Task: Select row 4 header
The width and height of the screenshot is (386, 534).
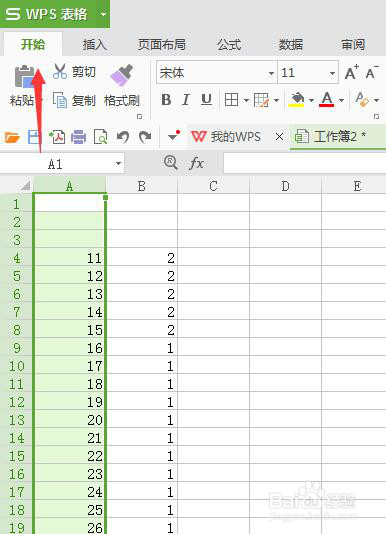Action: tap(16, 258)
